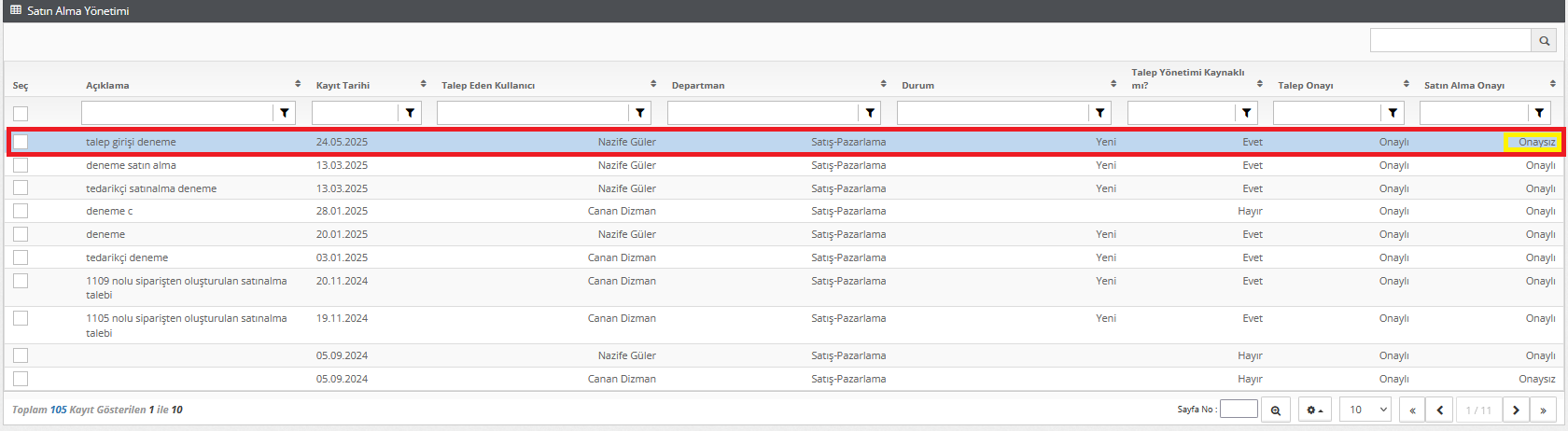The image size is (1568, 431).
Task: Click the Departman column filter funnel
Action: point(870,113)
